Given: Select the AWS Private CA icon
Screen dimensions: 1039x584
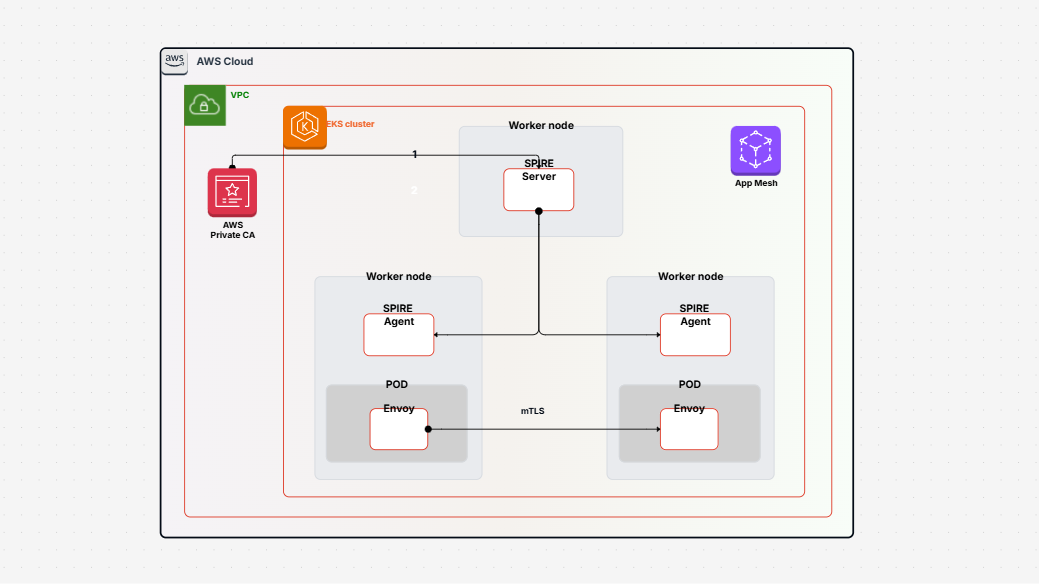Looking at the screenshot, I should pos(232,192).
